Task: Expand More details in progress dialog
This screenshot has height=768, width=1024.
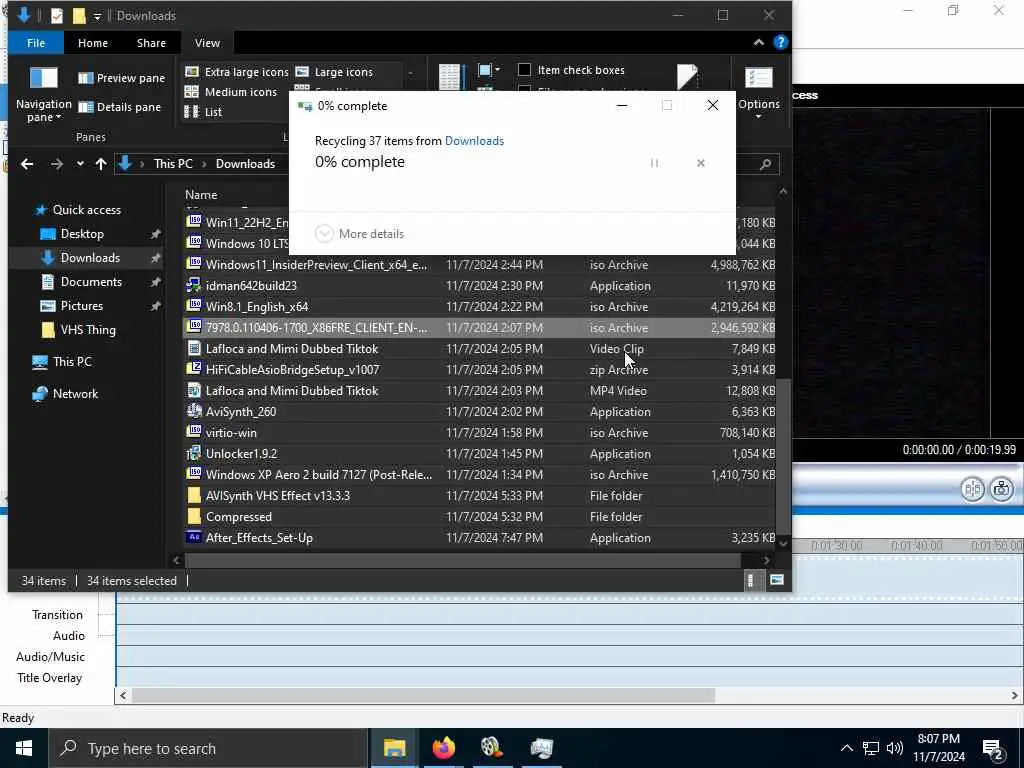Action: (x=359, y=233)
